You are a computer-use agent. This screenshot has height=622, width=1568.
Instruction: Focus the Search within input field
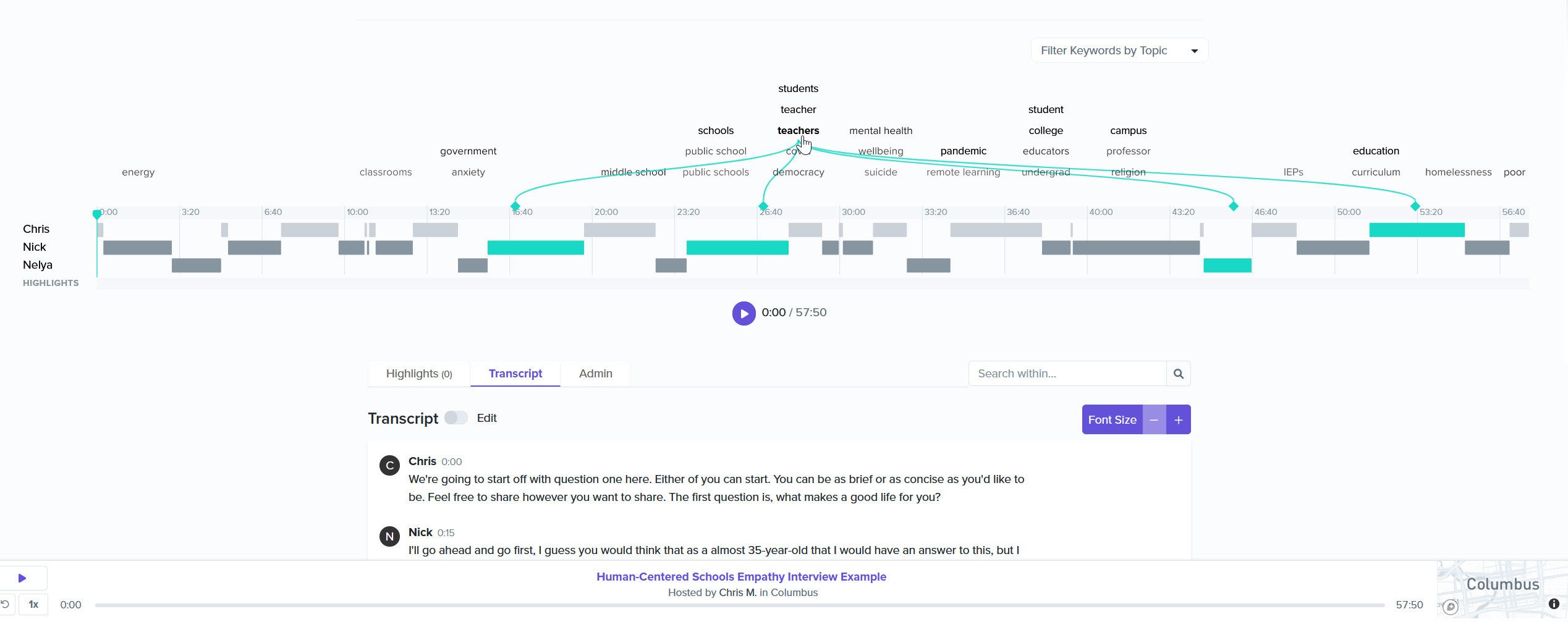pos(1067,374)
